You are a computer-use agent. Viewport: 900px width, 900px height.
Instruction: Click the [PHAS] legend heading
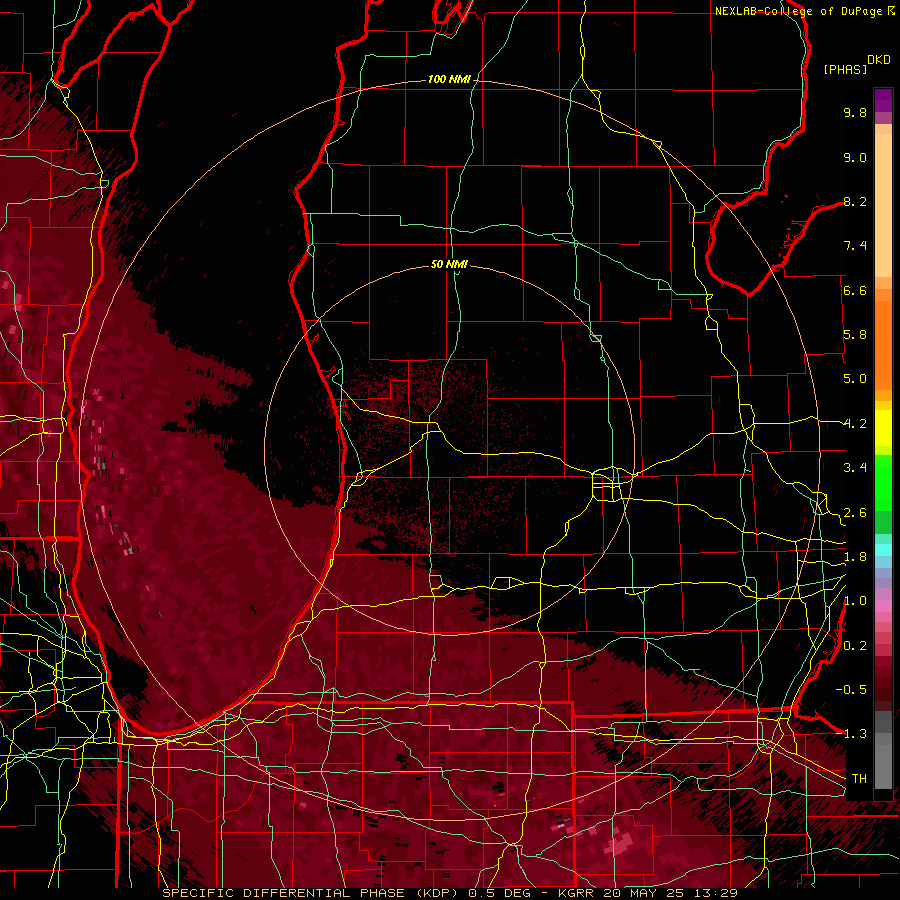pos(845,69)
